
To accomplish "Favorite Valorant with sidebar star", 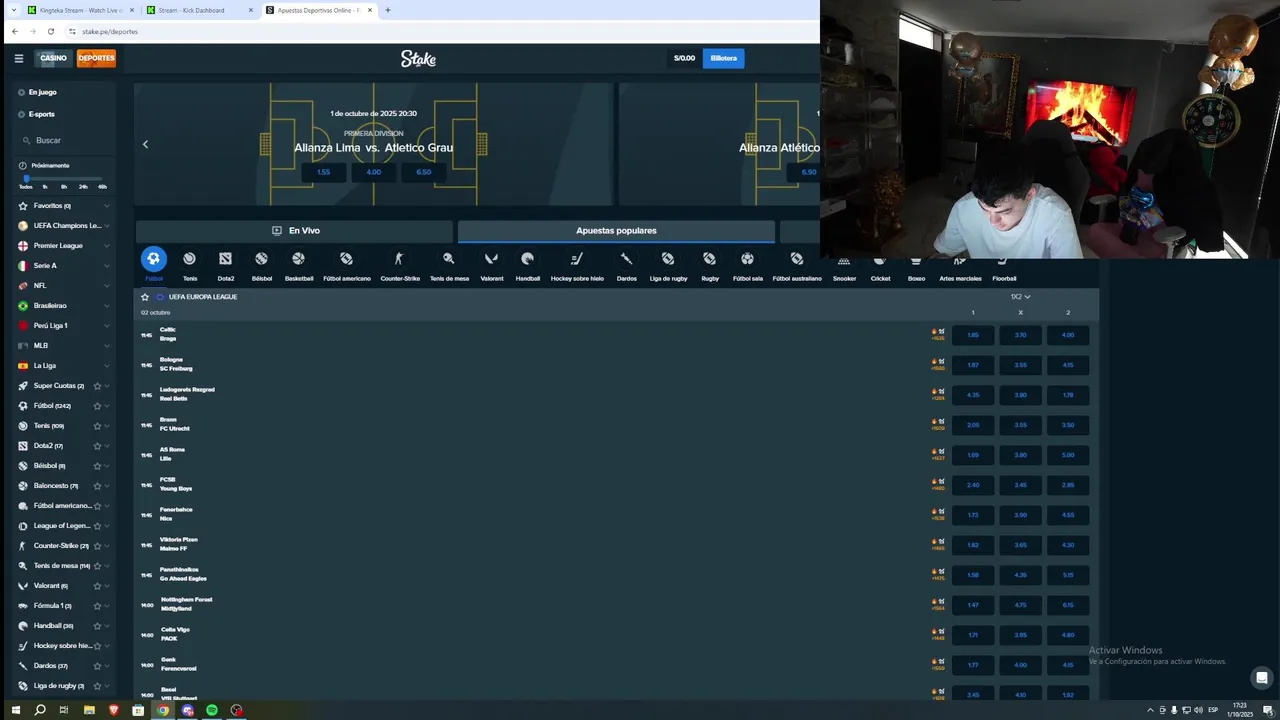I will click(x=97, y=586).
